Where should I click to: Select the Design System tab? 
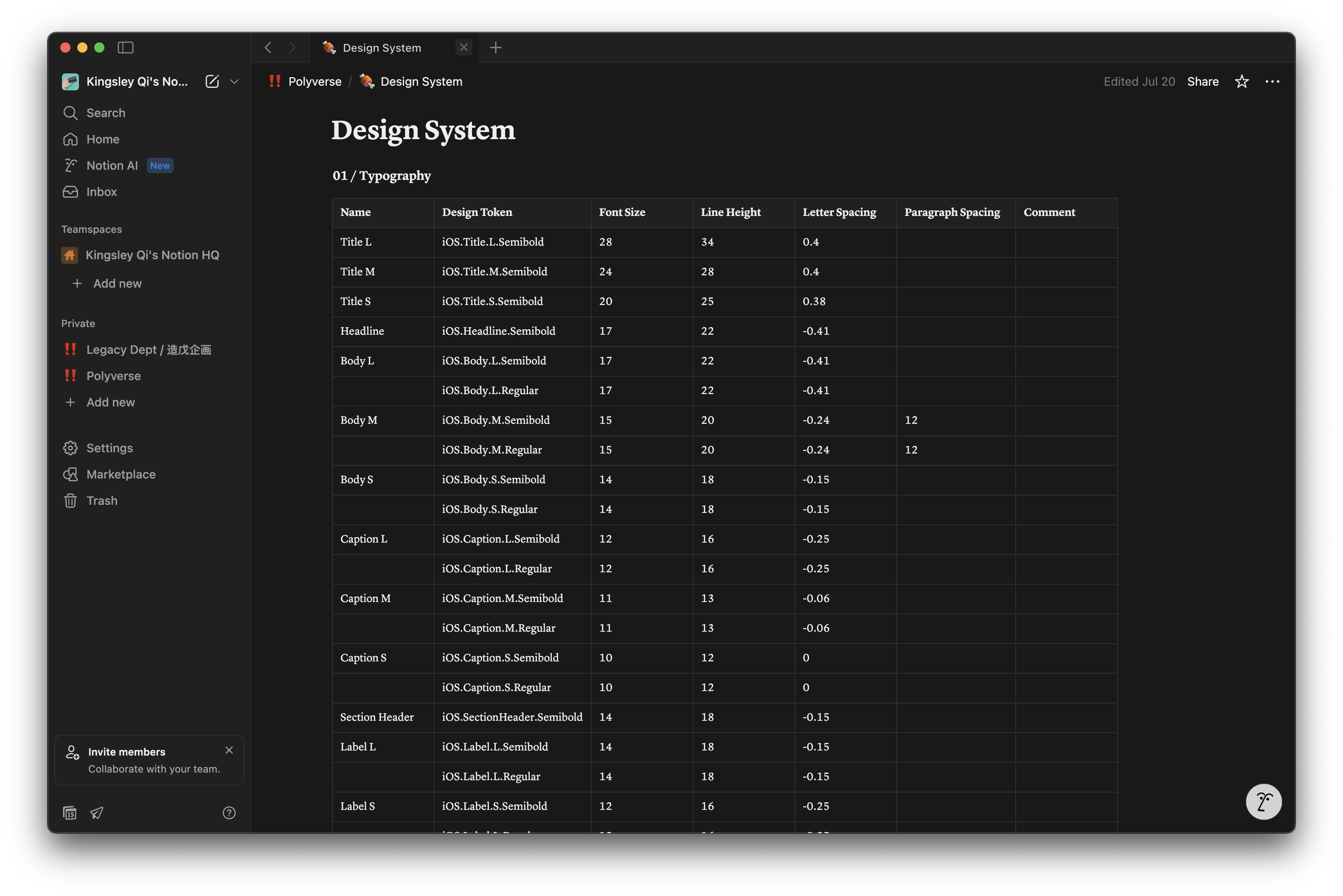pos(382,48)
